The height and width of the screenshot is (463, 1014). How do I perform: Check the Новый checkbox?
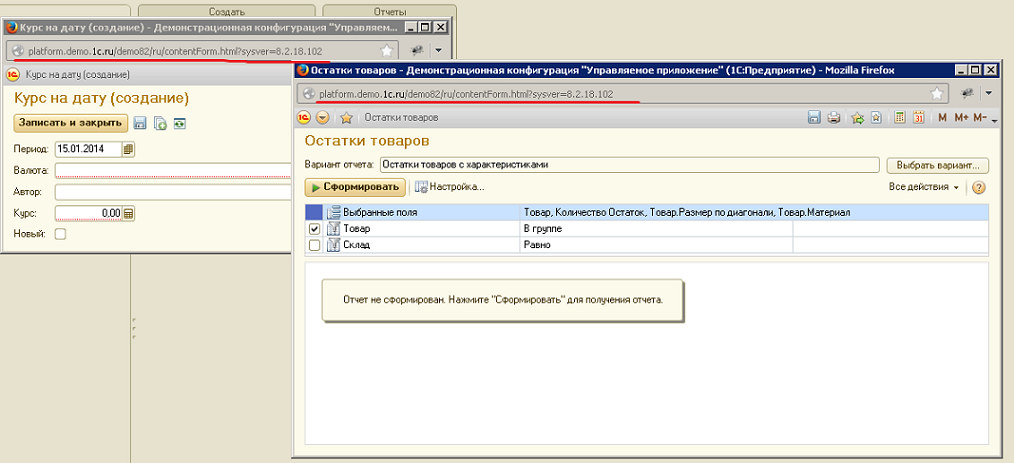click(60, 234)
